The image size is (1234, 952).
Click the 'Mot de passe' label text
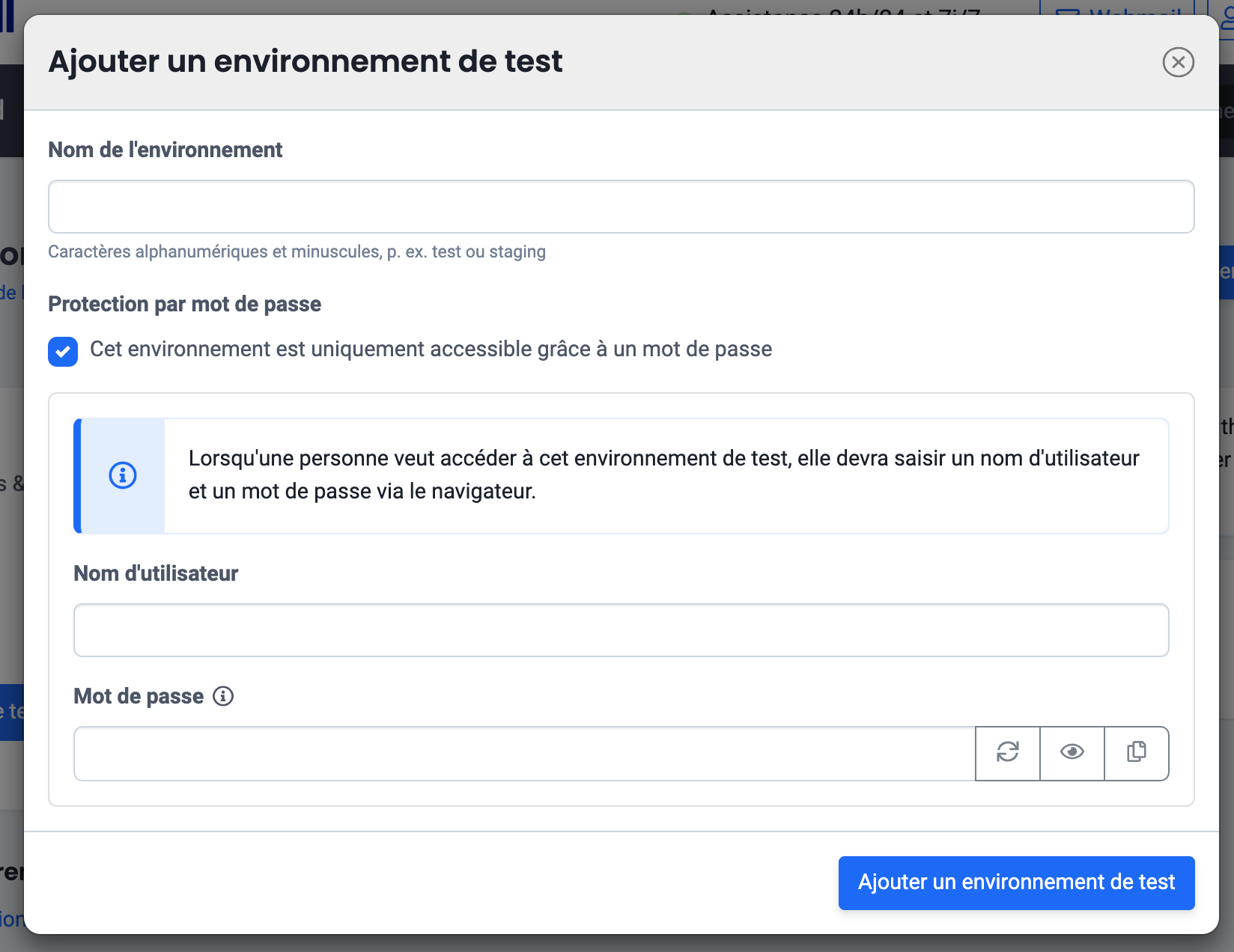click(x=139, y=696)
